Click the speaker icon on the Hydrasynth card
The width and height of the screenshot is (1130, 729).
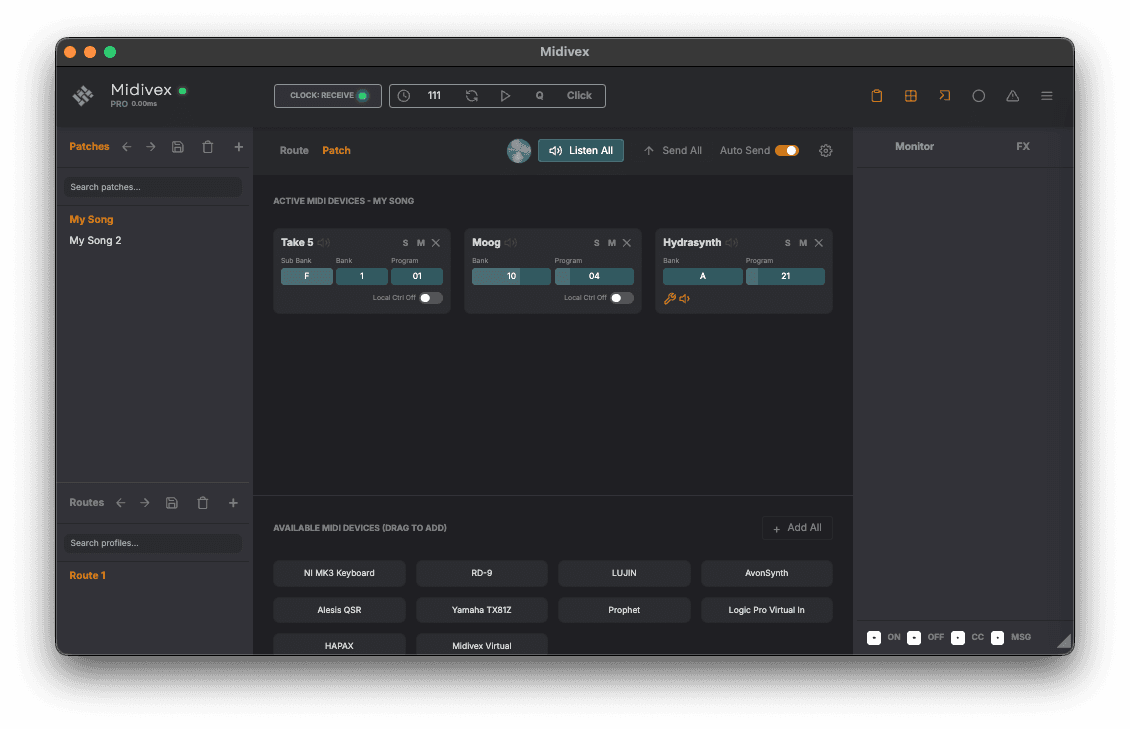(x=684, y=298)
